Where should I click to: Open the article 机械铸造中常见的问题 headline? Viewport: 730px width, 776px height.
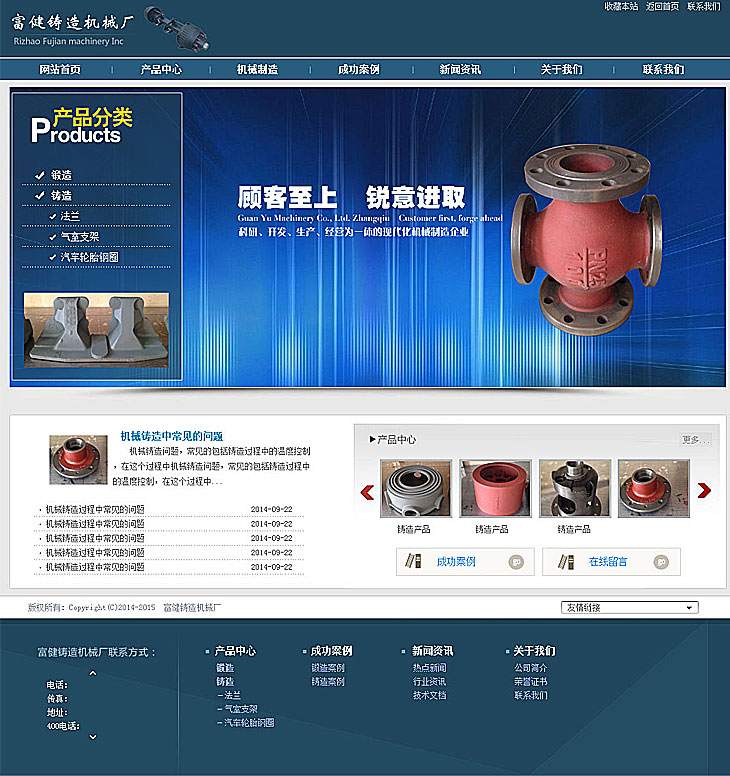tap(171, 436)
